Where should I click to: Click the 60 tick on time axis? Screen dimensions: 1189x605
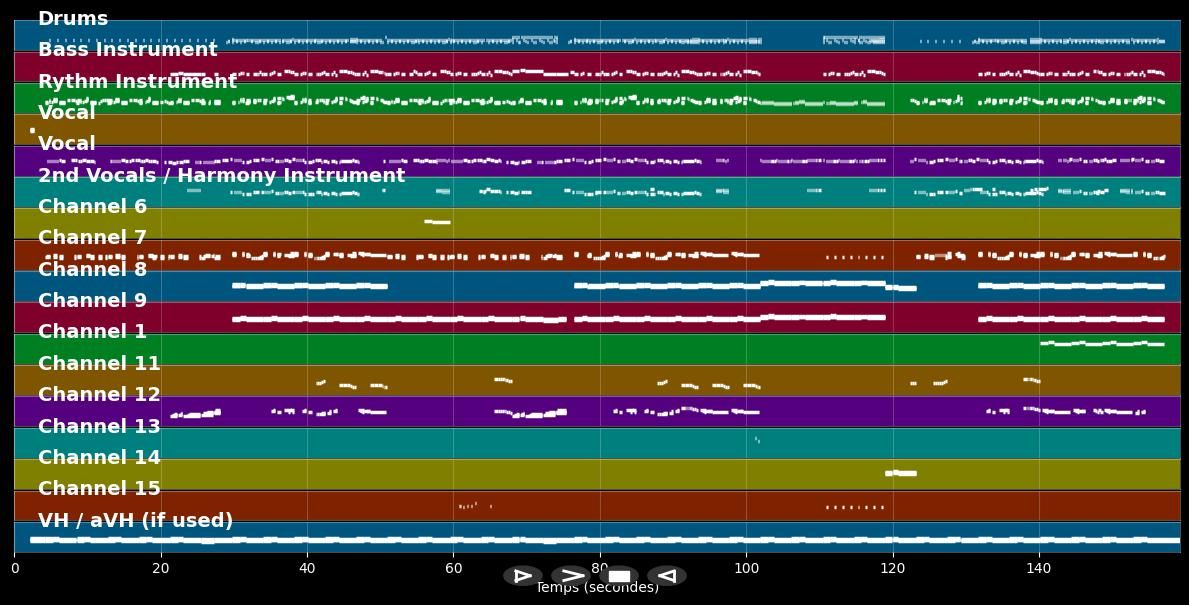coord(453,569)
